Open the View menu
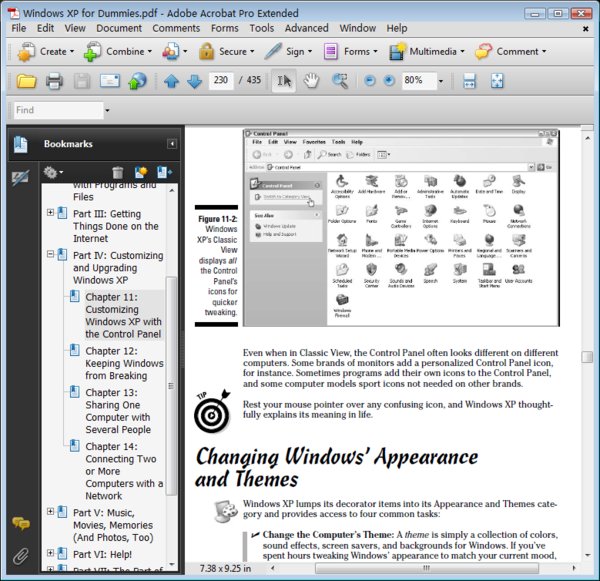 75,28
